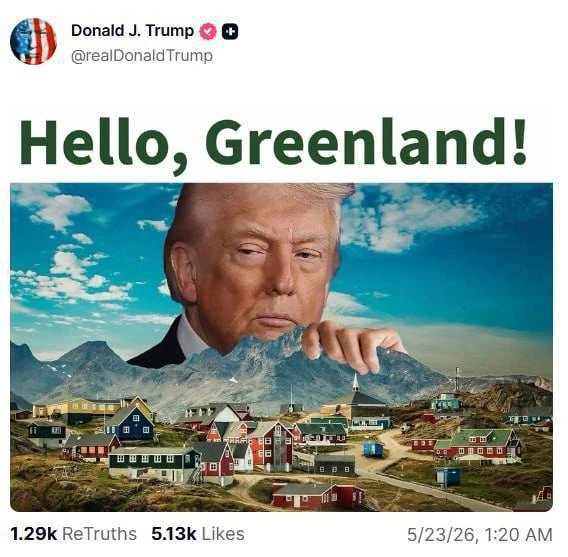568x557 pixels.
Task: Click the dark blue house in the image
Action: [x=130, y=424]
